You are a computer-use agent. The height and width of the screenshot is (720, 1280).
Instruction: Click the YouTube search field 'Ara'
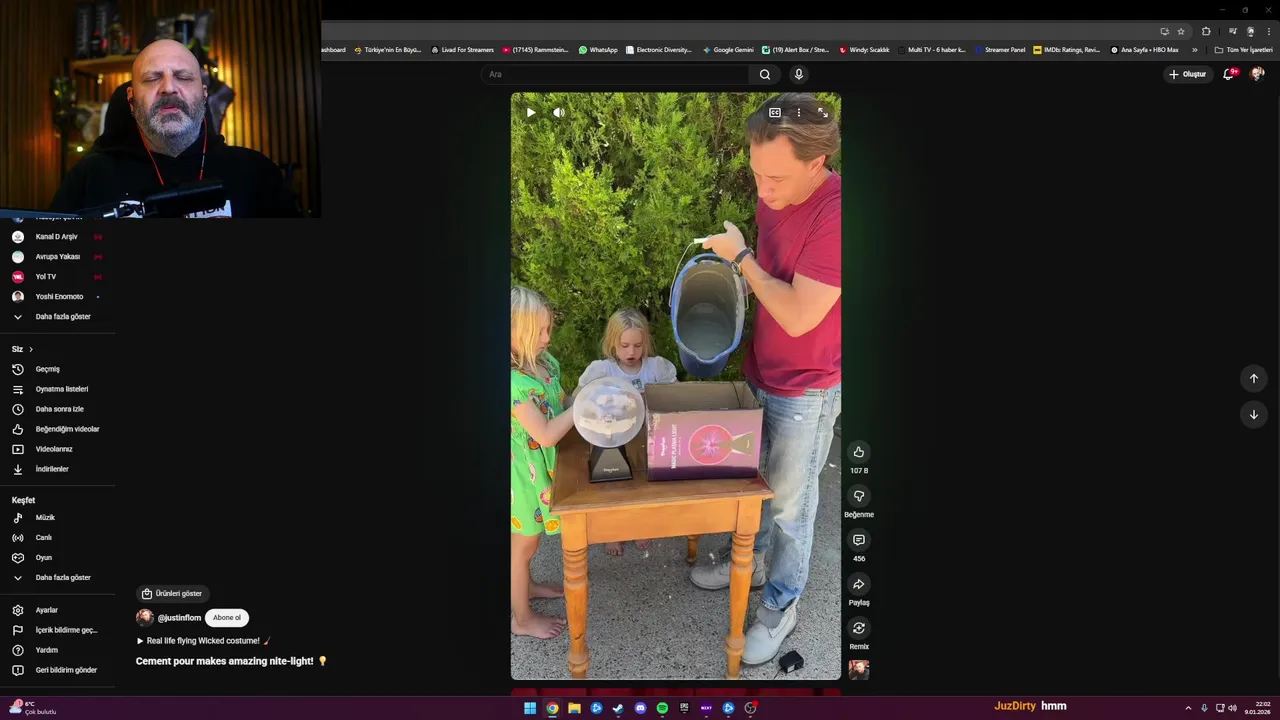click(x=615, y=74)
